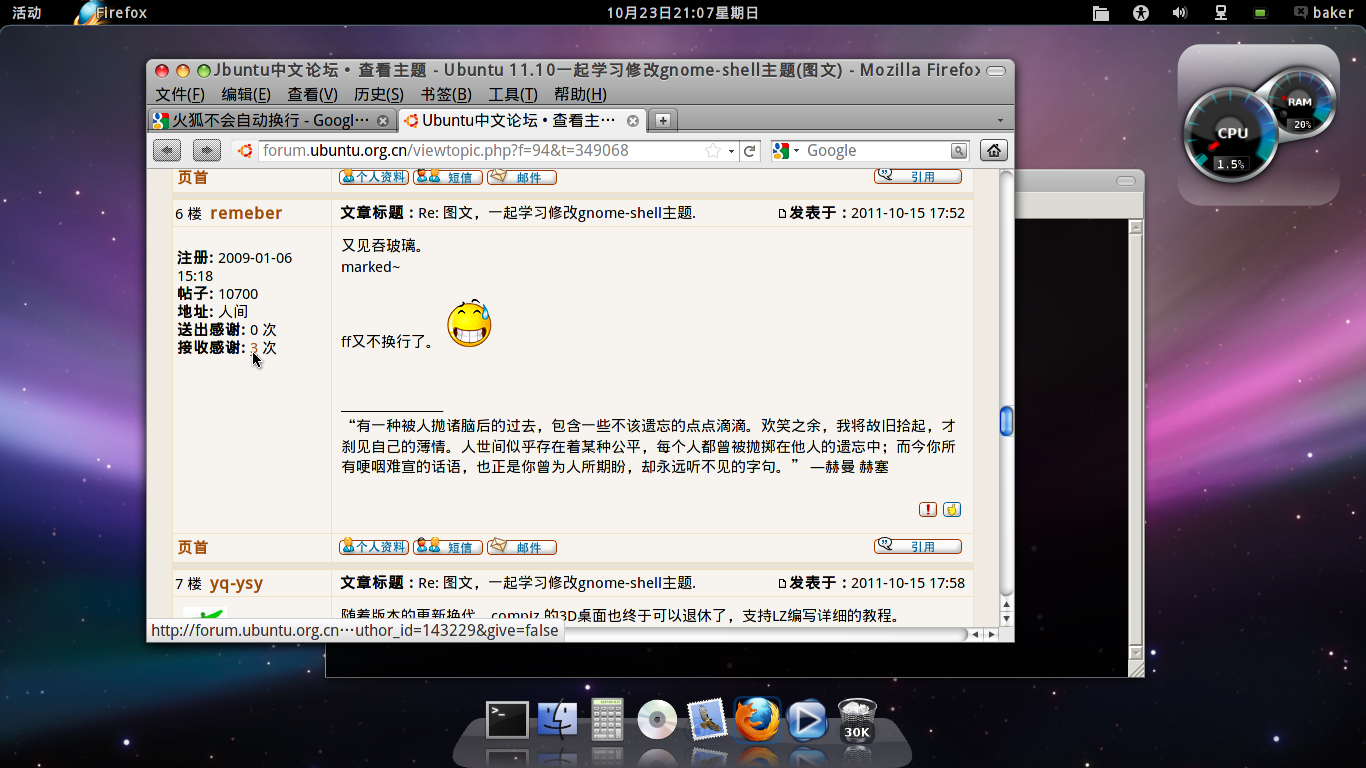Click the battery indicator in top panel
Image resolution: width=1366 pixels, height=768 pixels.
pyautogui.click(x=1261, y=13)
